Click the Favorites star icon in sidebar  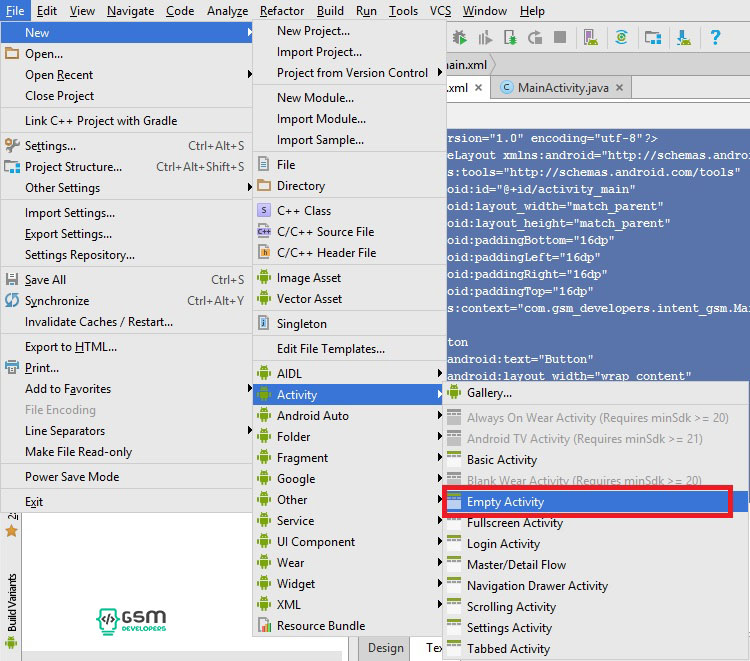[11, 531]
